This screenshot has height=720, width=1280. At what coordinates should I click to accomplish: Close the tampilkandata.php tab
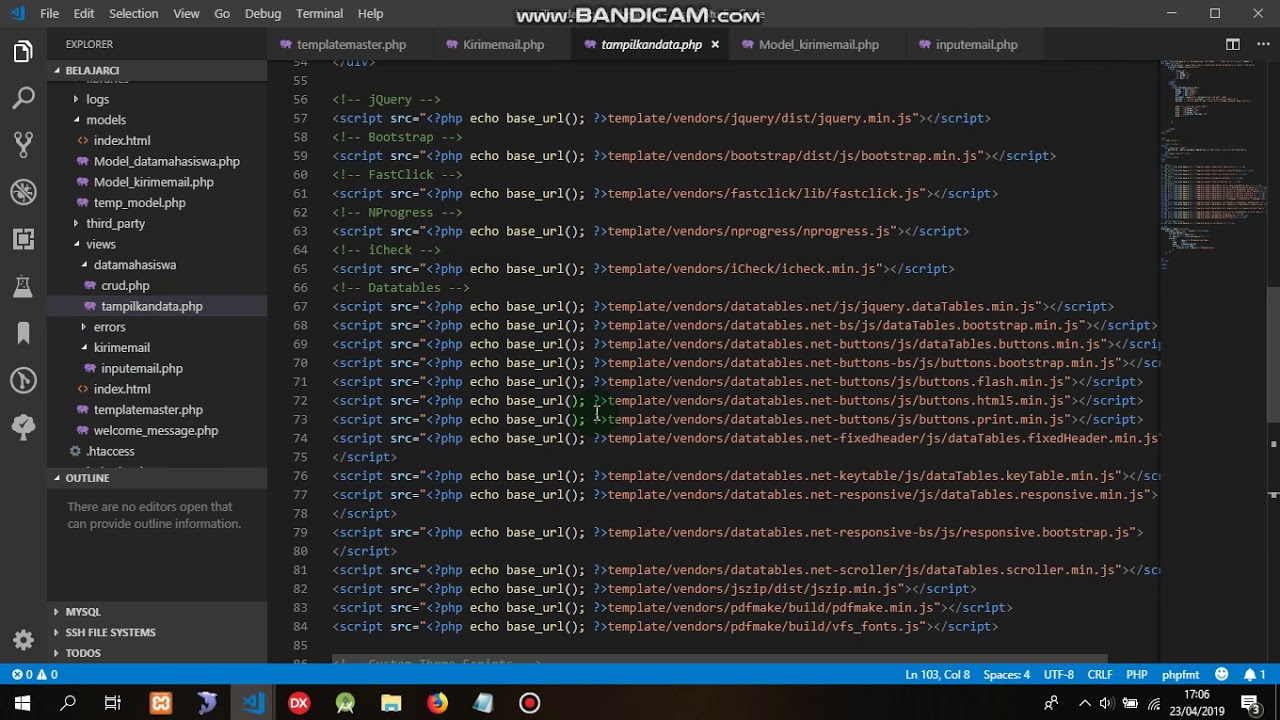click(715, 44)
